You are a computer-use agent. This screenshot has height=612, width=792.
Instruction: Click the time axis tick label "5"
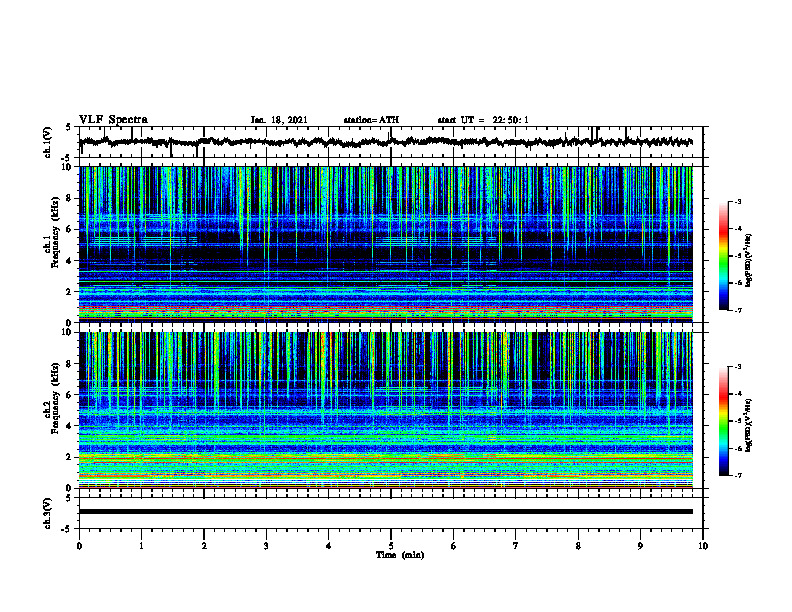tap(391, 546)
